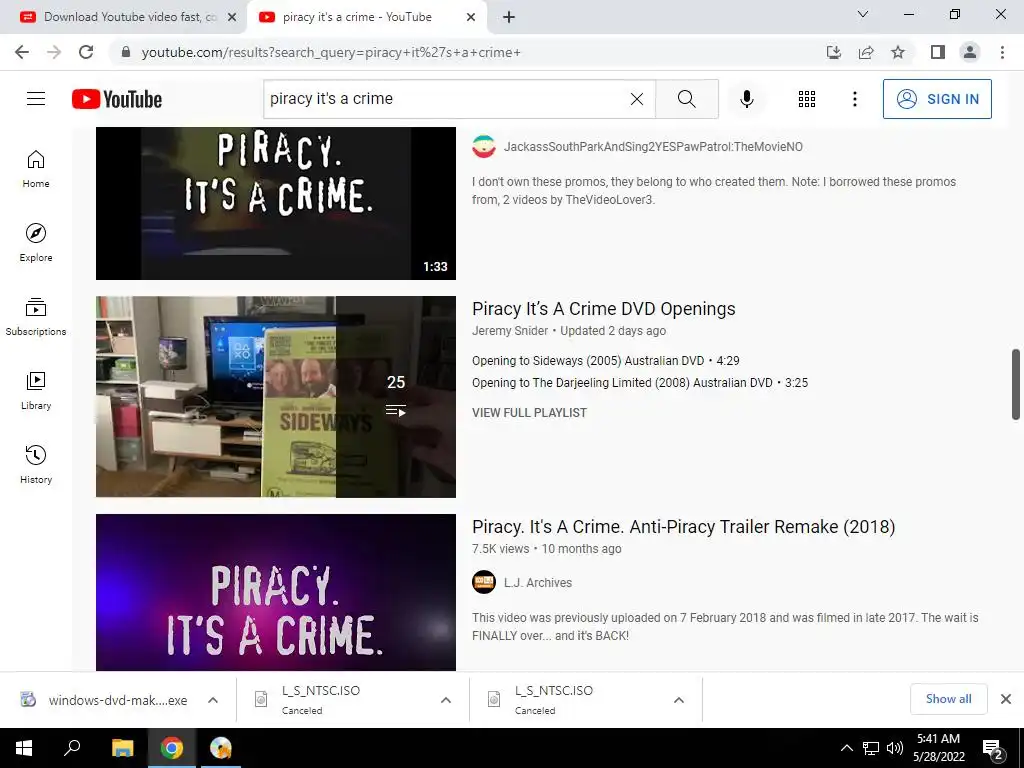Click the address bar URL
1024x768 pixels.
click(330, 52)
